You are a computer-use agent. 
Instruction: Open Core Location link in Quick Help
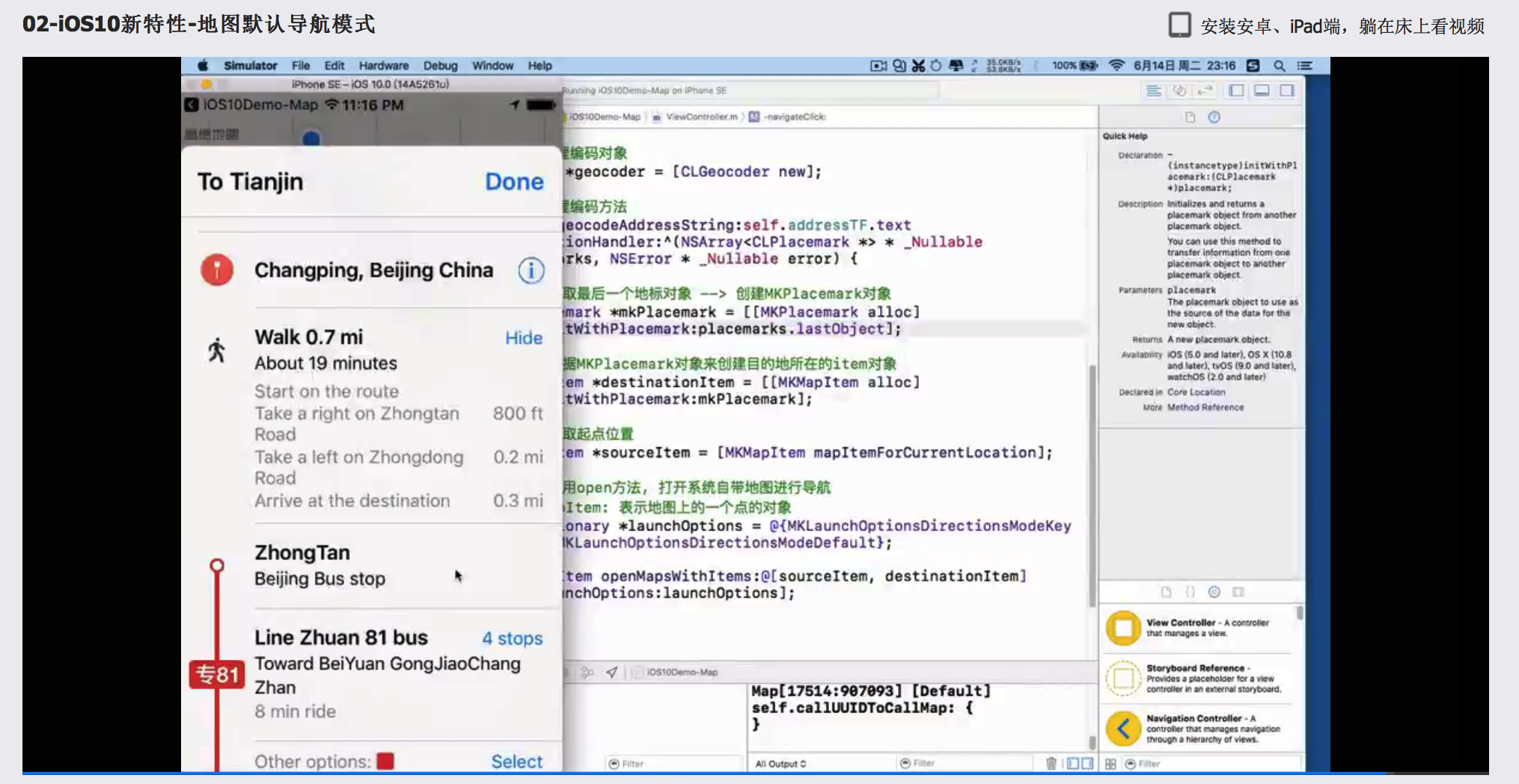[1196, 392]
